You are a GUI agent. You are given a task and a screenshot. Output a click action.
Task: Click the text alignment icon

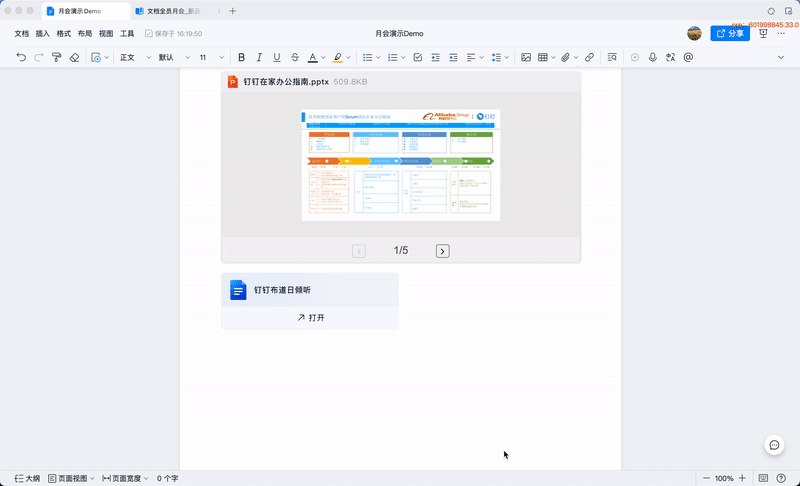[471, 57]
